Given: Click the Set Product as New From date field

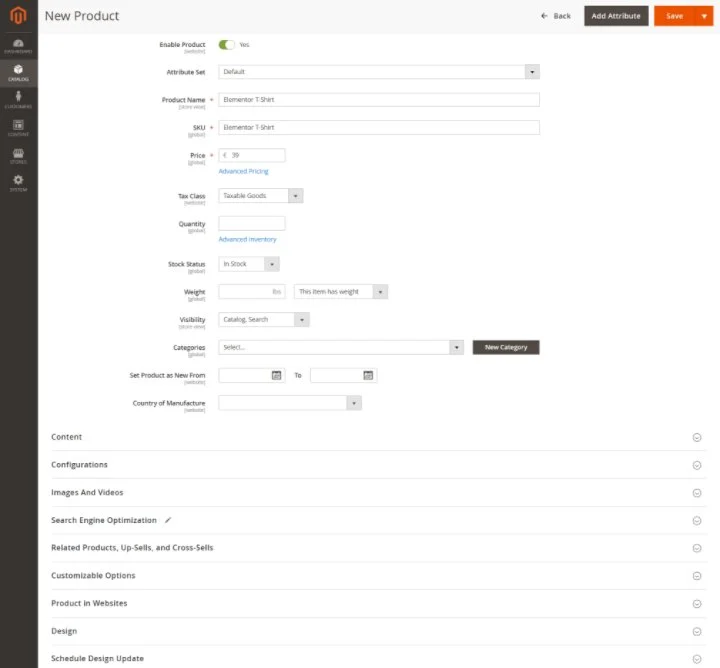Looking at the screenshot, I should coord(252,376).
